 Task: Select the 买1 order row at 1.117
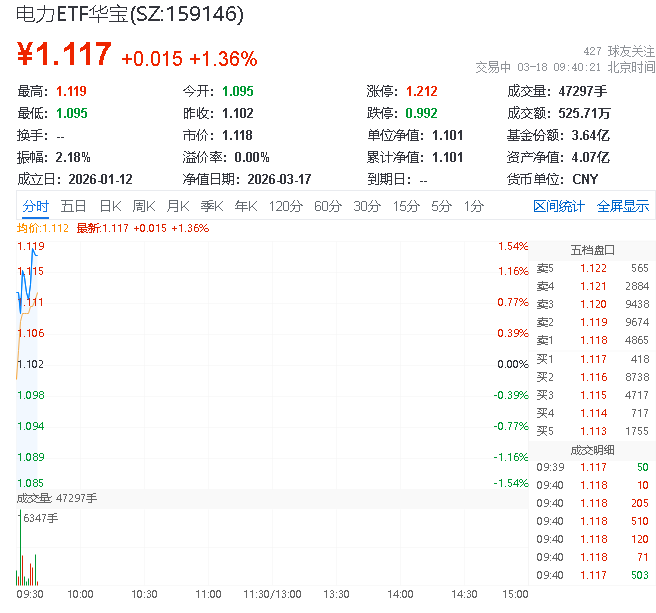pyautogui.click(x=592, y=359)
